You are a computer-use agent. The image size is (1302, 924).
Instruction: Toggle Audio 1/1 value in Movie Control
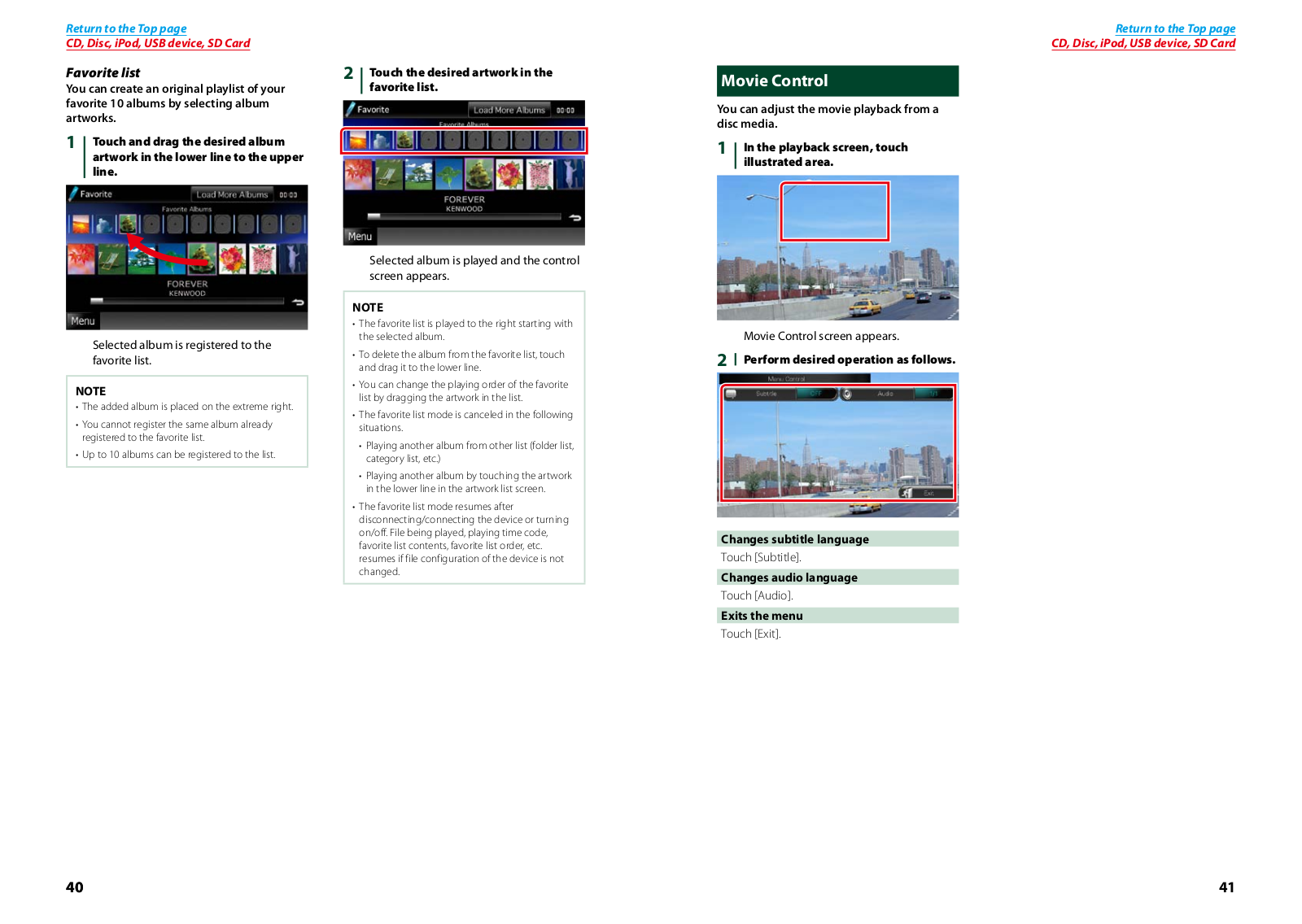pos(933,394)
